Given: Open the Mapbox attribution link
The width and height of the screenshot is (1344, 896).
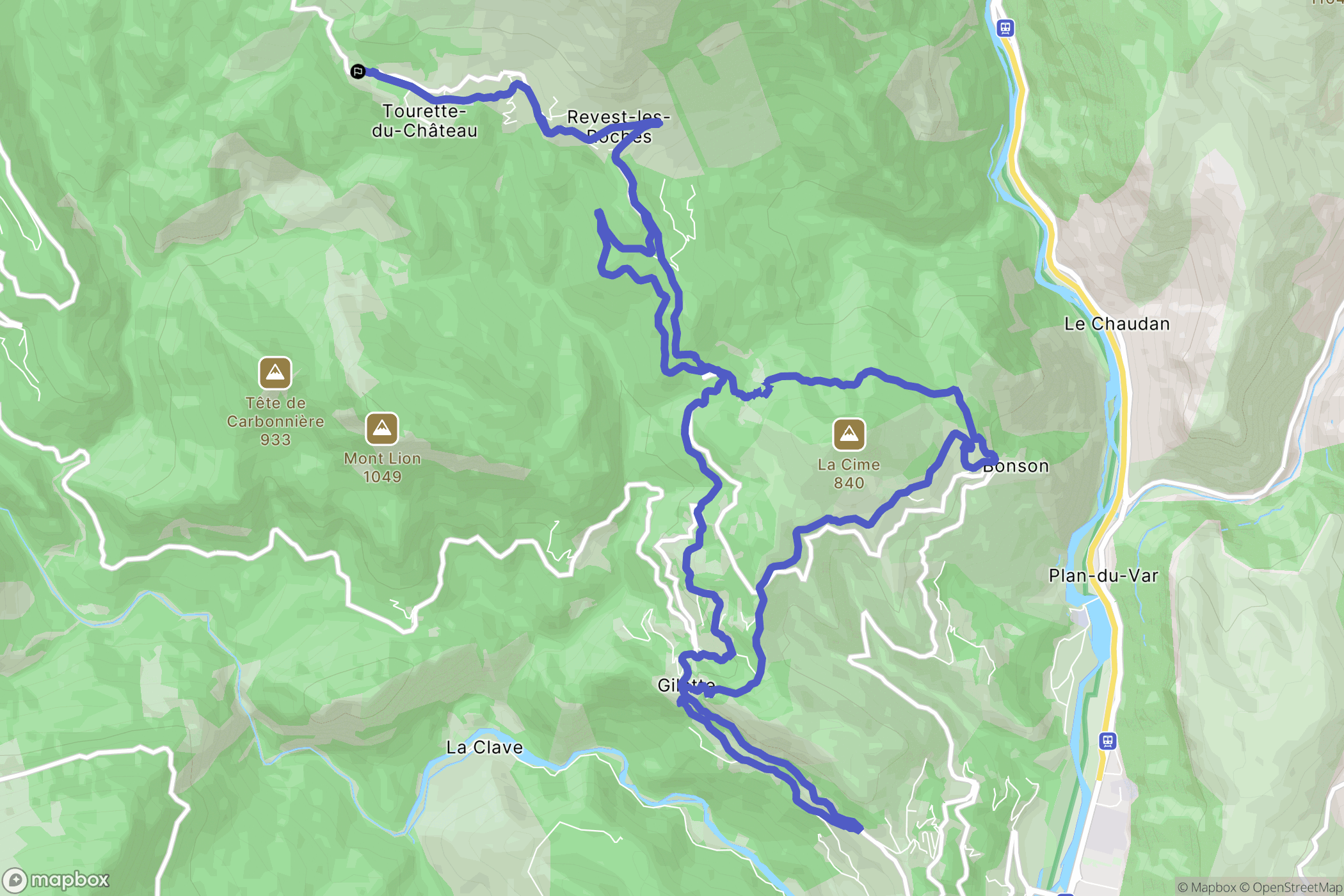Looking at the screenshot, I should [x=1206, y=887].
